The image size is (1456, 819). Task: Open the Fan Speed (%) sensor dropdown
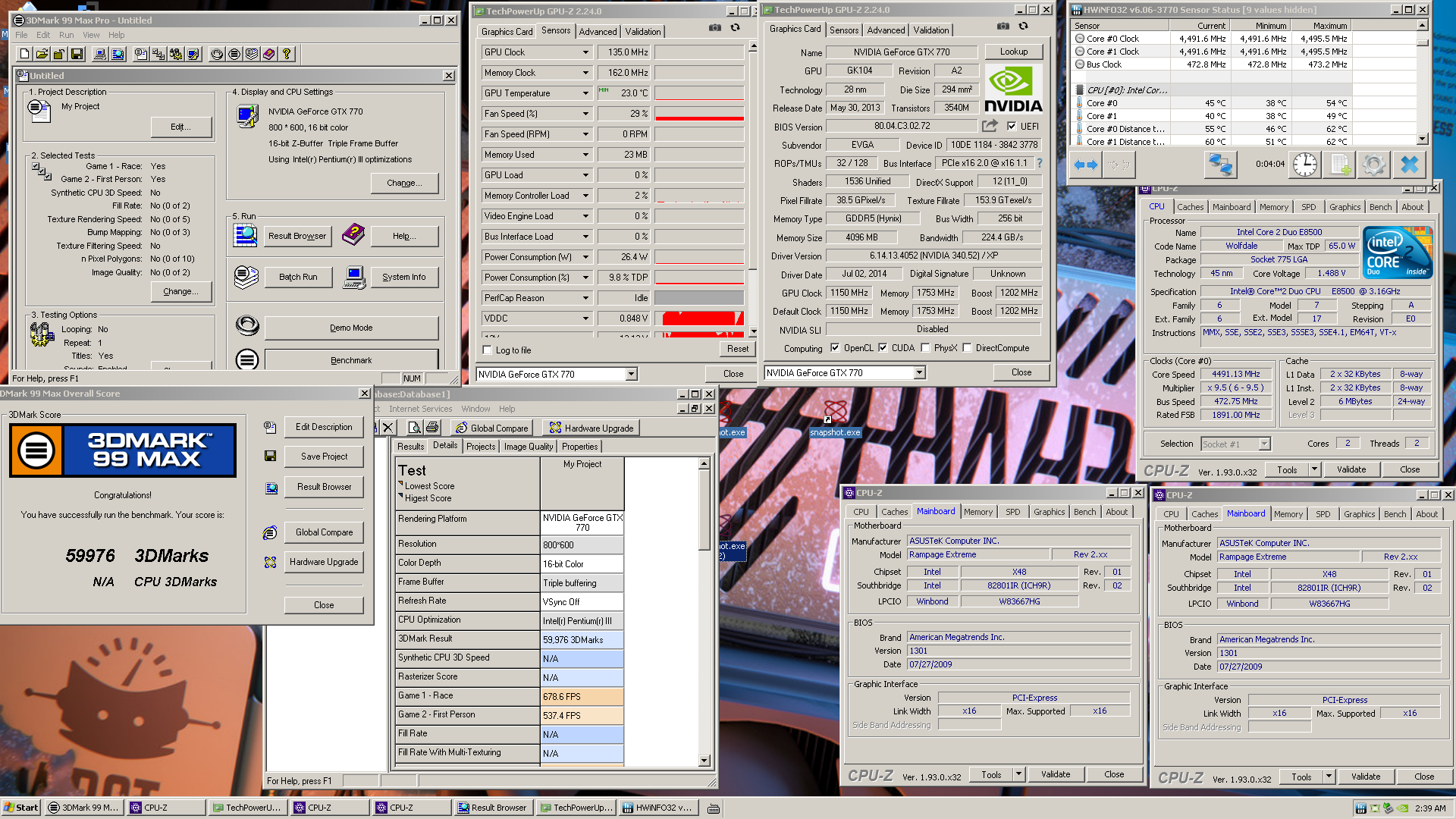click(x=585, y=114)
